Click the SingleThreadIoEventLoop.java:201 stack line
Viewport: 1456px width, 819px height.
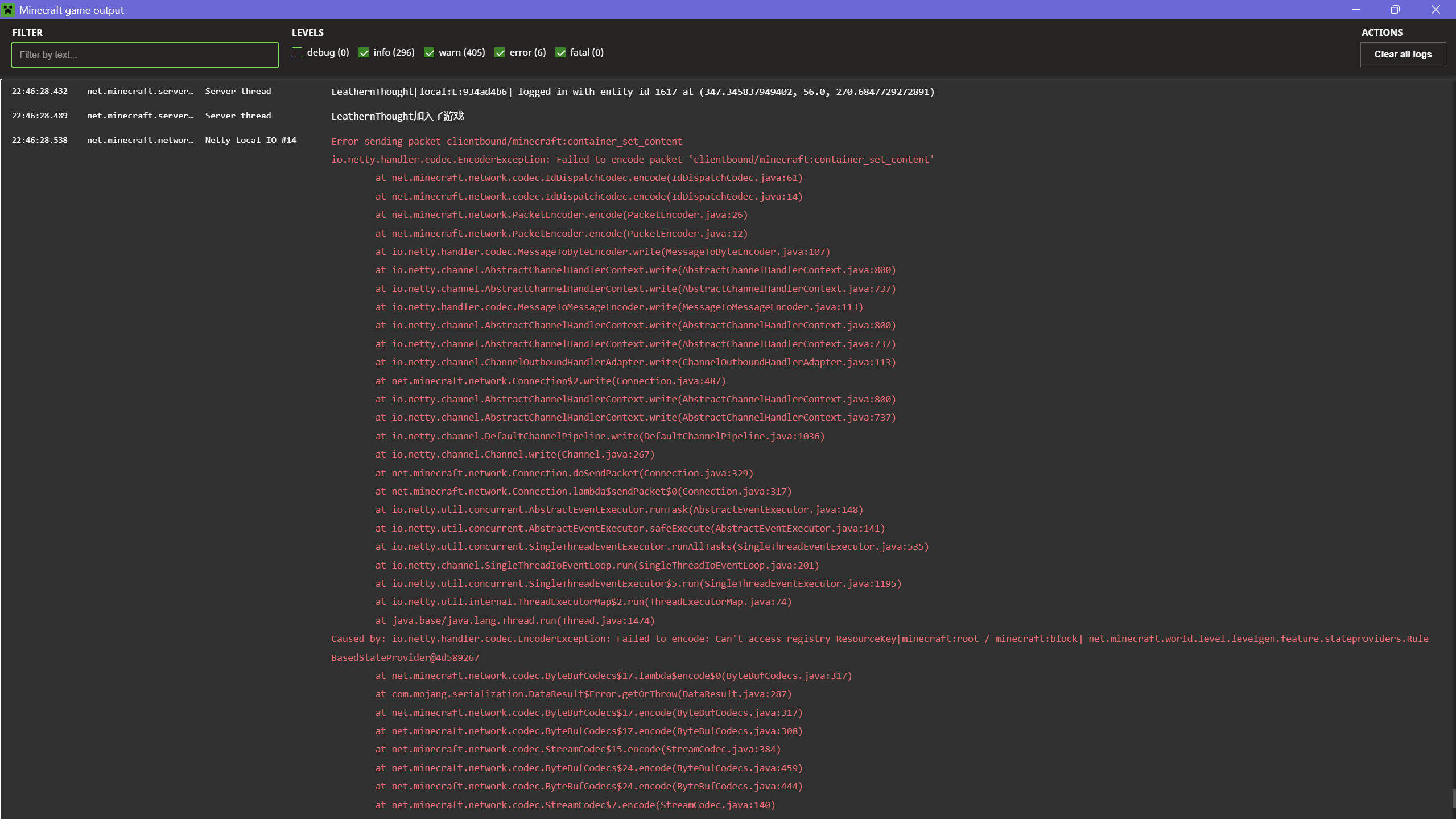coord(597,565)
